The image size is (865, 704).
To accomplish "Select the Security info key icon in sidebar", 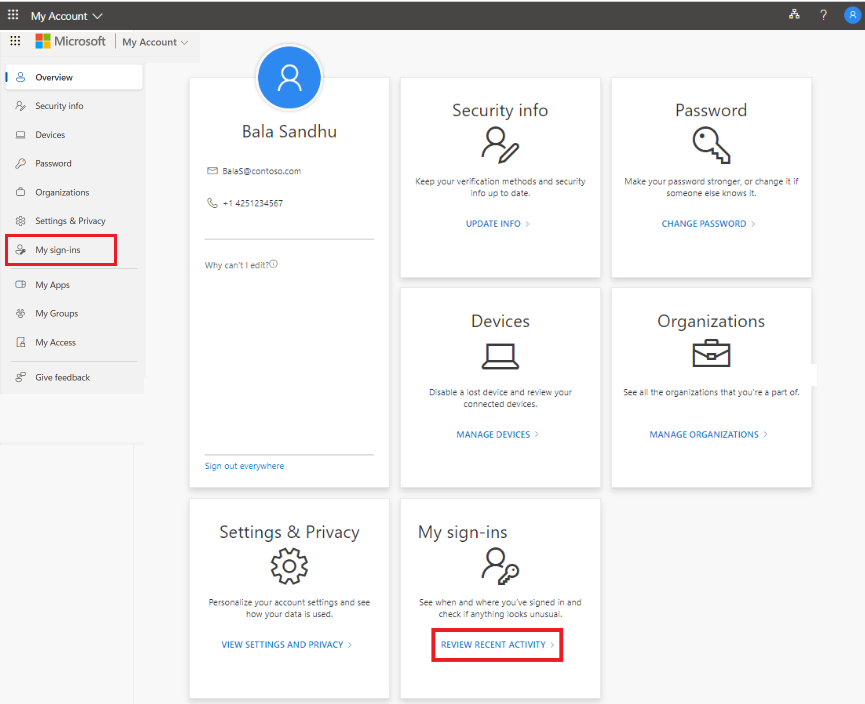I will pyautogui.click(x=18, y=105).
